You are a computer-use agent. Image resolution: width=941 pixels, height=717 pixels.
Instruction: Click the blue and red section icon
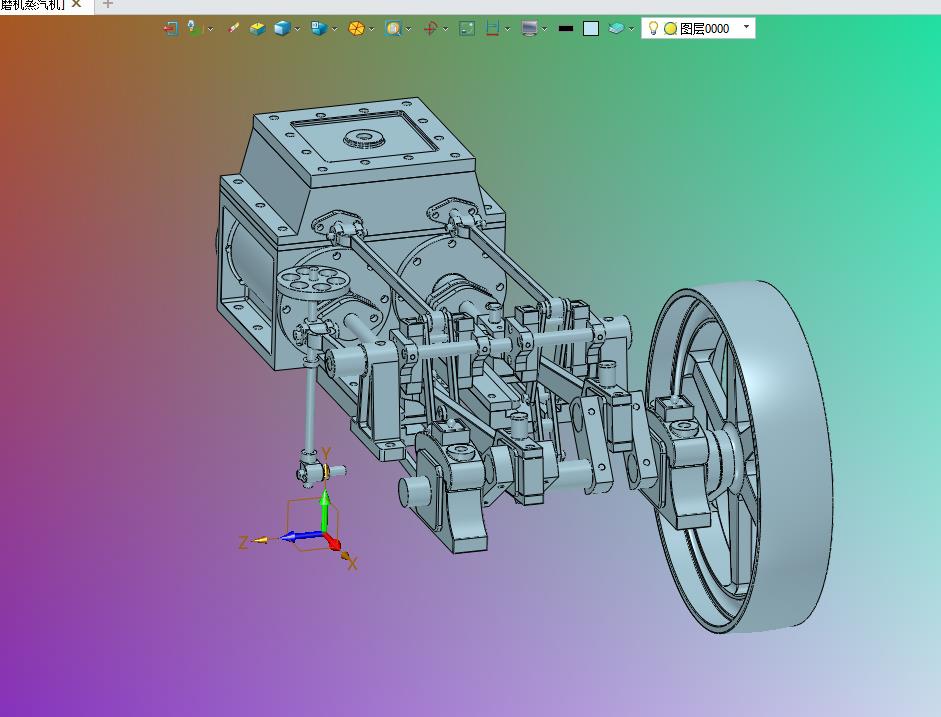tap(493, 28)
